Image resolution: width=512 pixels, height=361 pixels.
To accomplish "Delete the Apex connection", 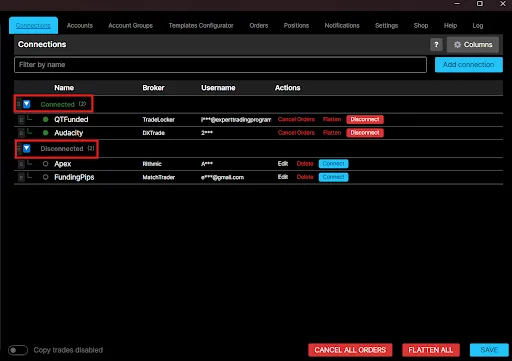I will 305,164.
